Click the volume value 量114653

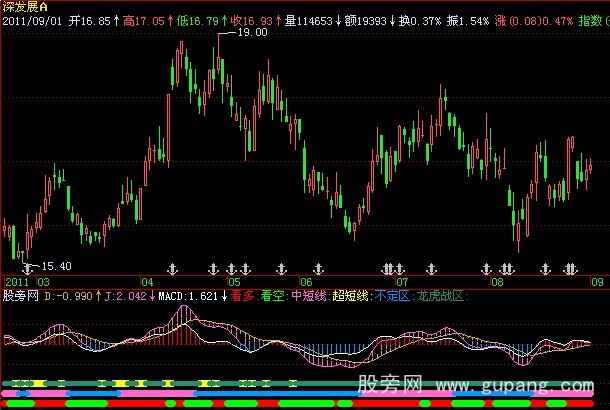click(x=308, y=21)
